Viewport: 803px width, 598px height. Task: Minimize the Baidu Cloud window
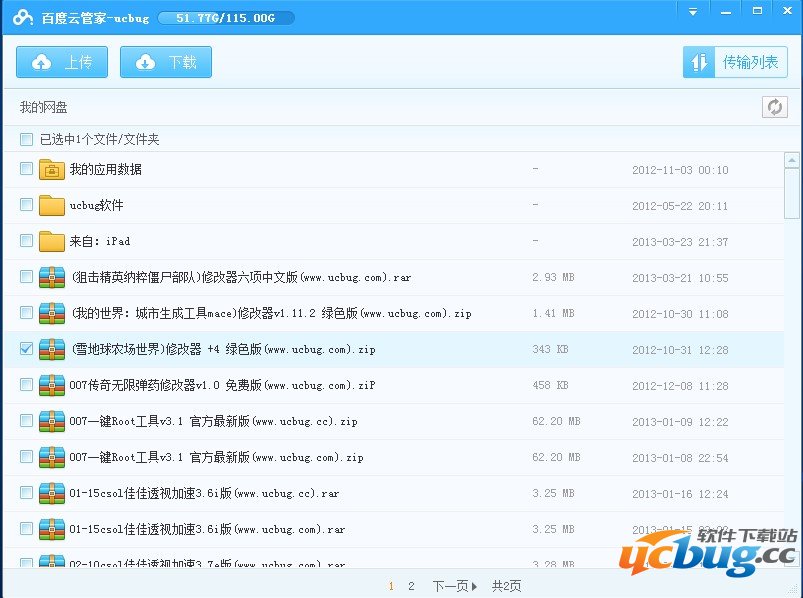[725, 10]
